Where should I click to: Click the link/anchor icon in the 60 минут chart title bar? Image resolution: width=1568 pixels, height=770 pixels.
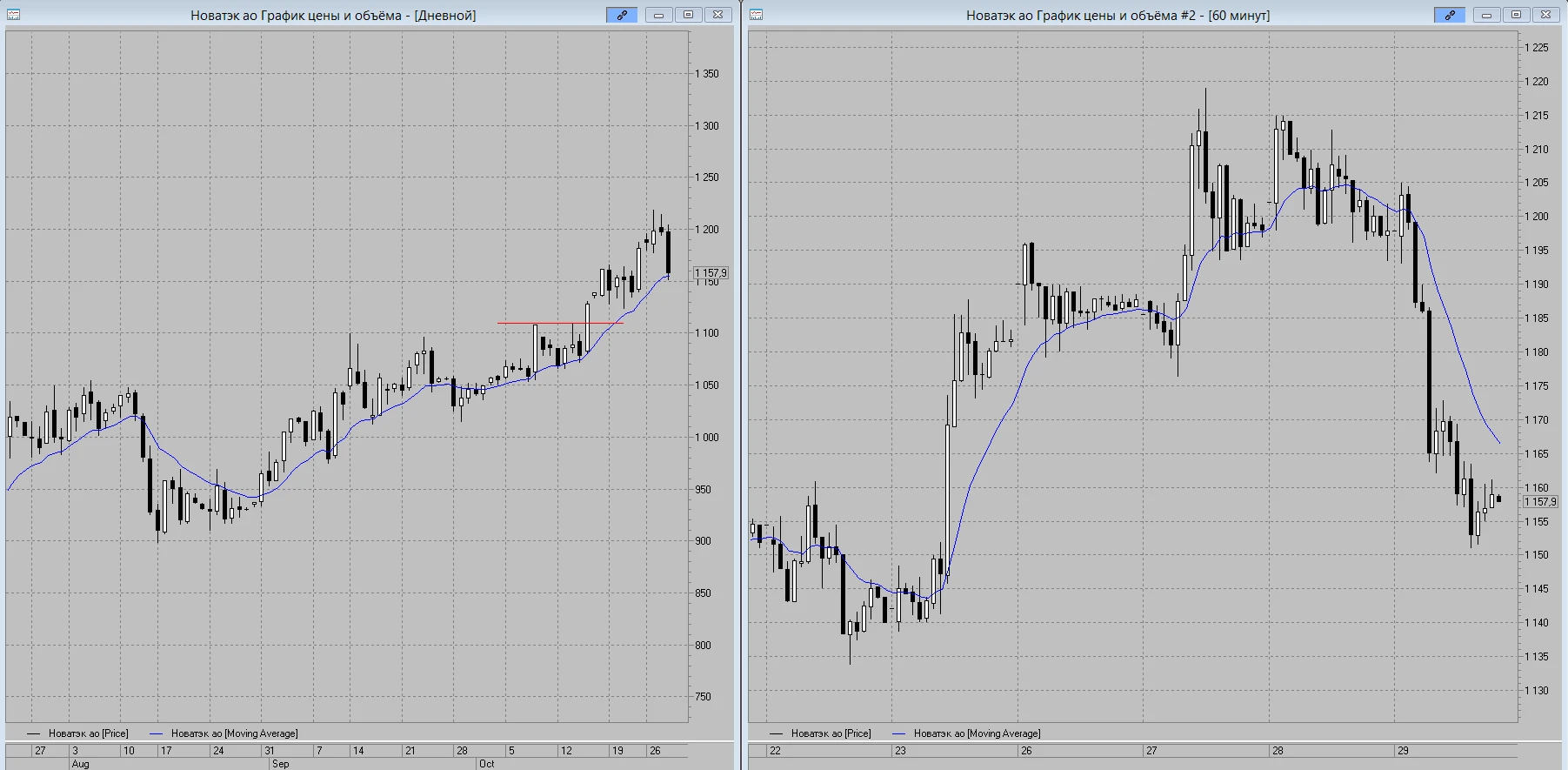pos(1450,15)
